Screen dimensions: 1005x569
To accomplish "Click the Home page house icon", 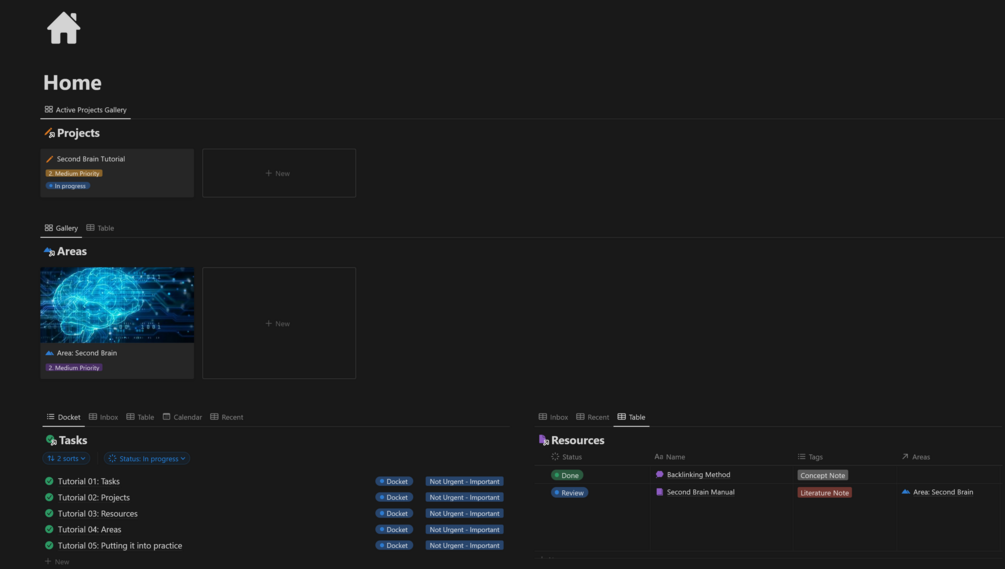I will [x=63, y=28].
